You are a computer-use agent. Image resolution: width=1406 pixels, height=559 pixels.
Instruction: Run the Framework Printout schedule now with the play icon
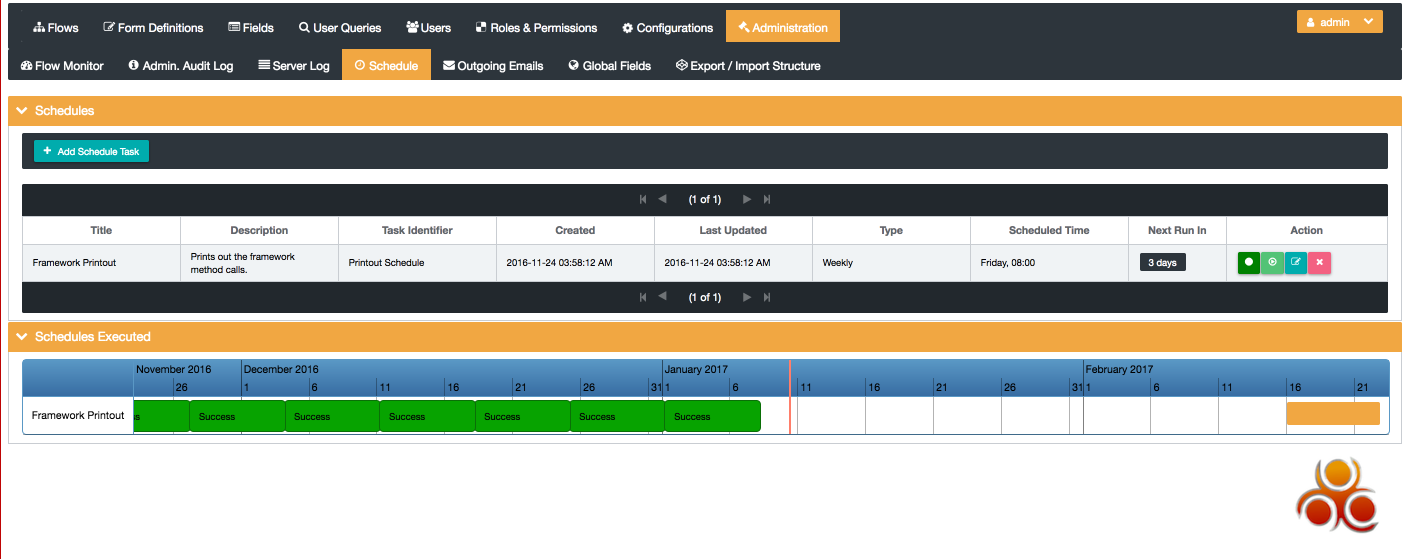1272,263
